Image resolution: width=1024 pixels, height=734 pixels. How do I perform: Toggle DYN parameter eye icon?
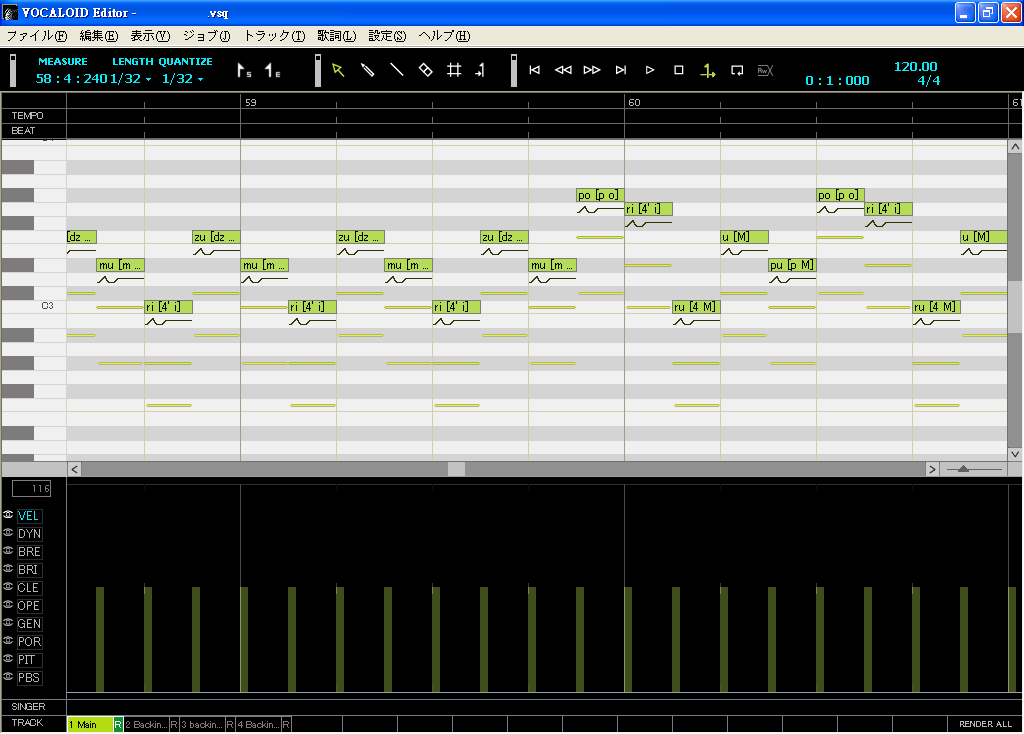8,533
